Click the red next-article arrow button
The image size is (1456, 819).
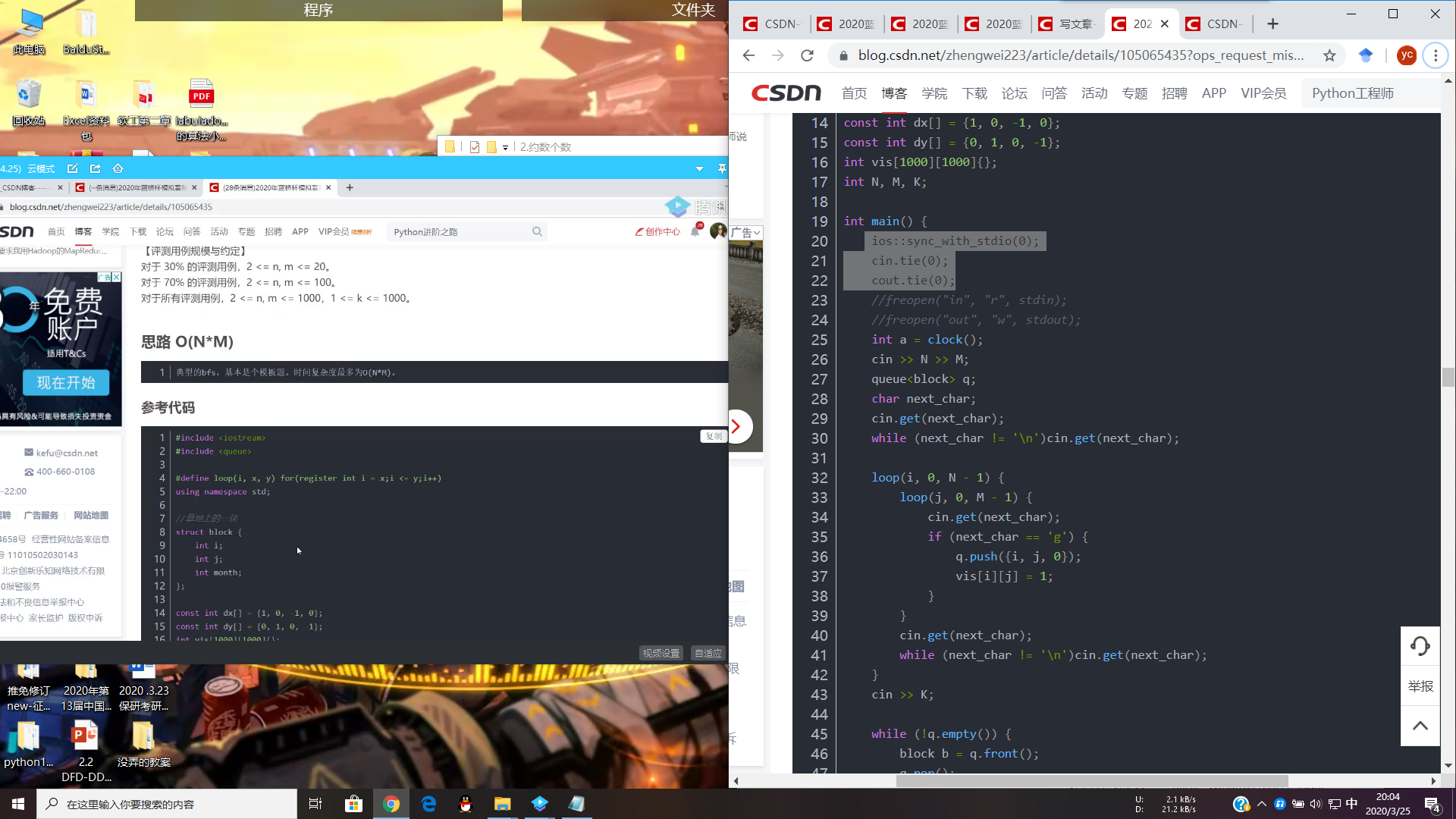tap(736, 426)
